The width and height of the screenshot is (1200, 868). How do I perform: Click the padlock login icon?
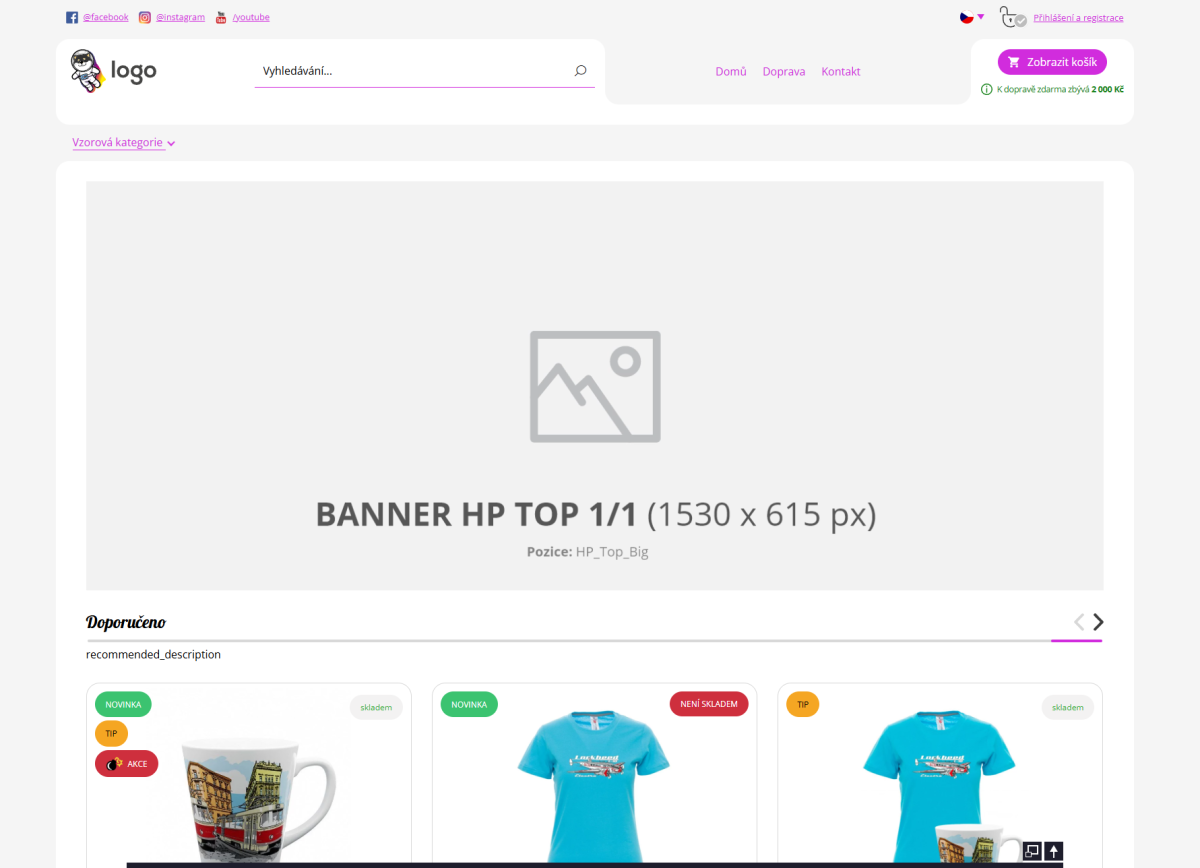[1012, 17]
